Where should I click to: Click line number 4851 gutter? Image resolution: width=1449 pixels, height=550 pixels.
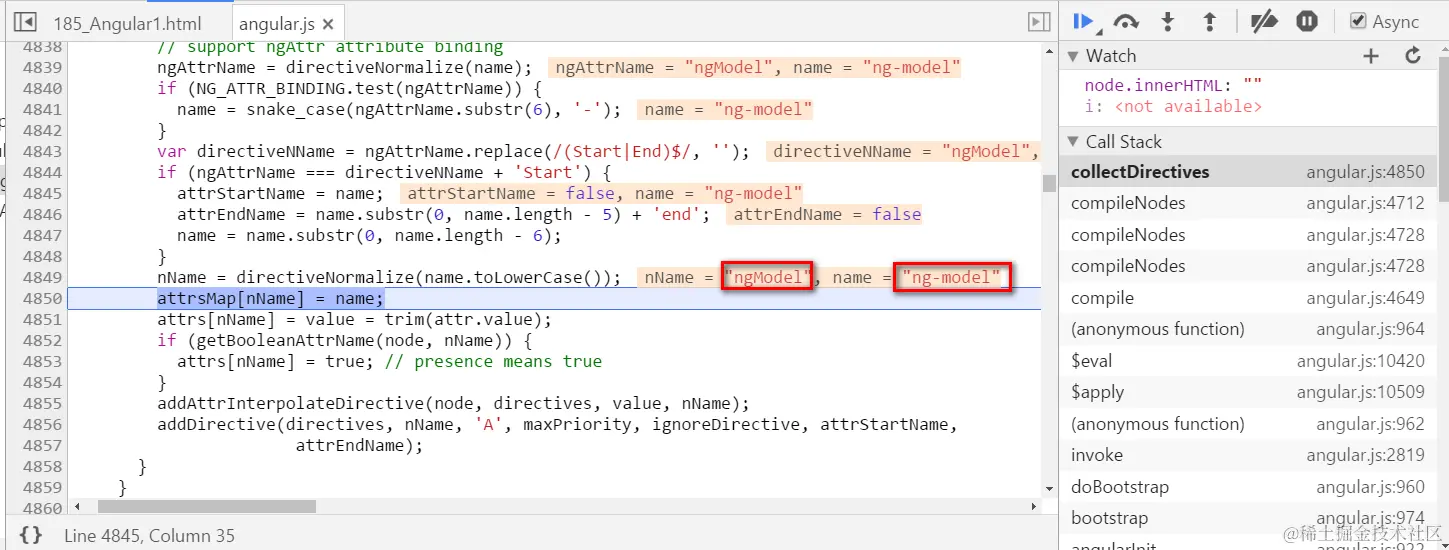[x=42, y=320]
